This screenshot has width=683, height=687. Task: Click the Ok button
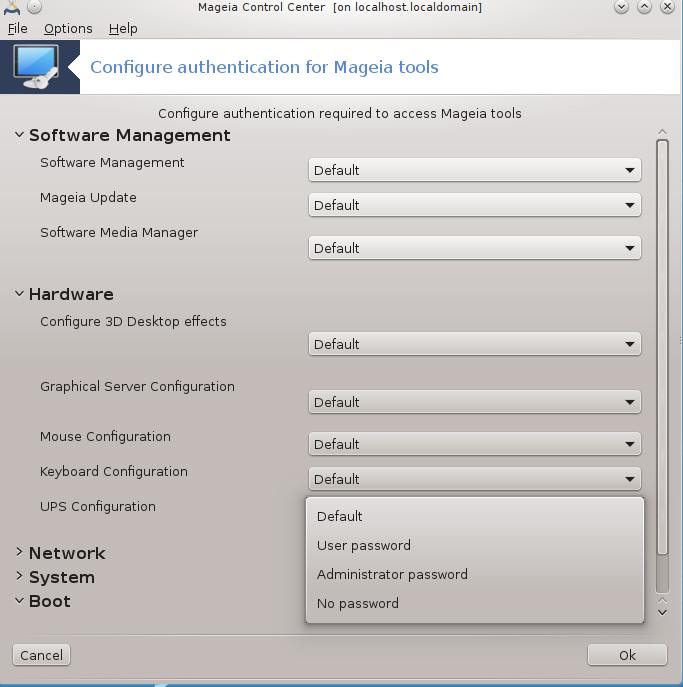(627, 655)
